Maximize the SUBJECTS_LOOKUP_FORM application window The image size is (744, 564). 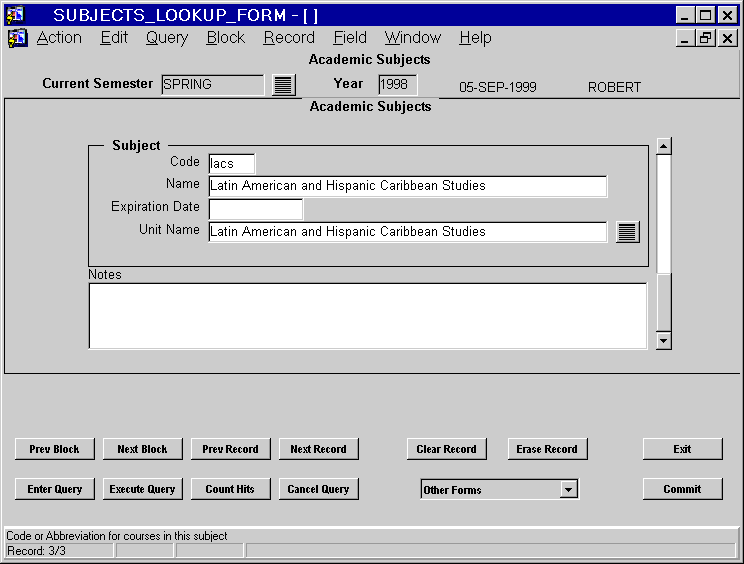705,15
